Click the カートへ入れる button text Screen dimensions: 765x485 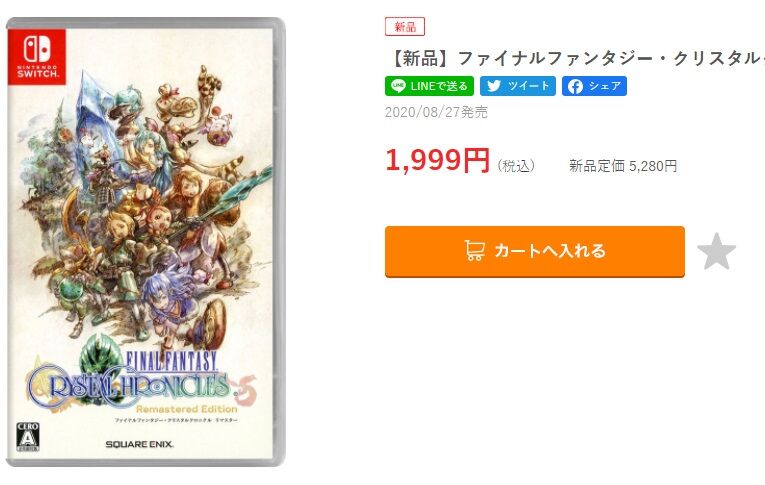(550, 251)
